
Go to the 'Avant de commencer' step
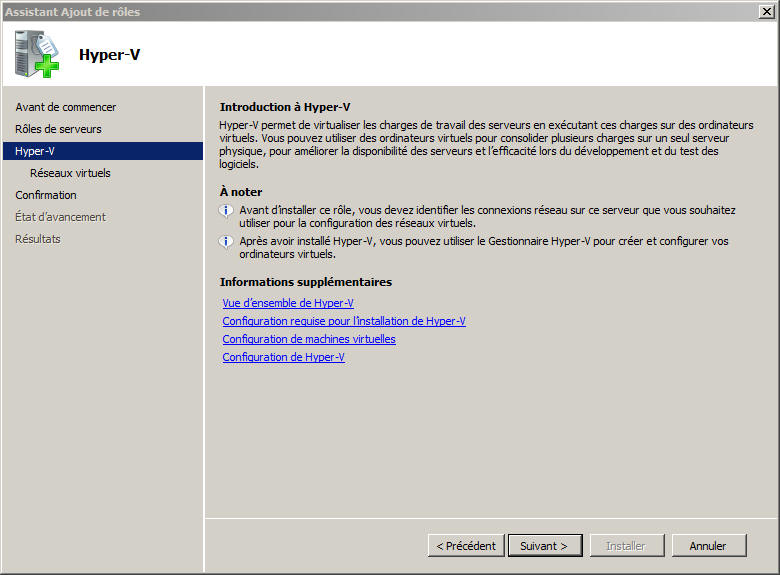coord(65,107)
